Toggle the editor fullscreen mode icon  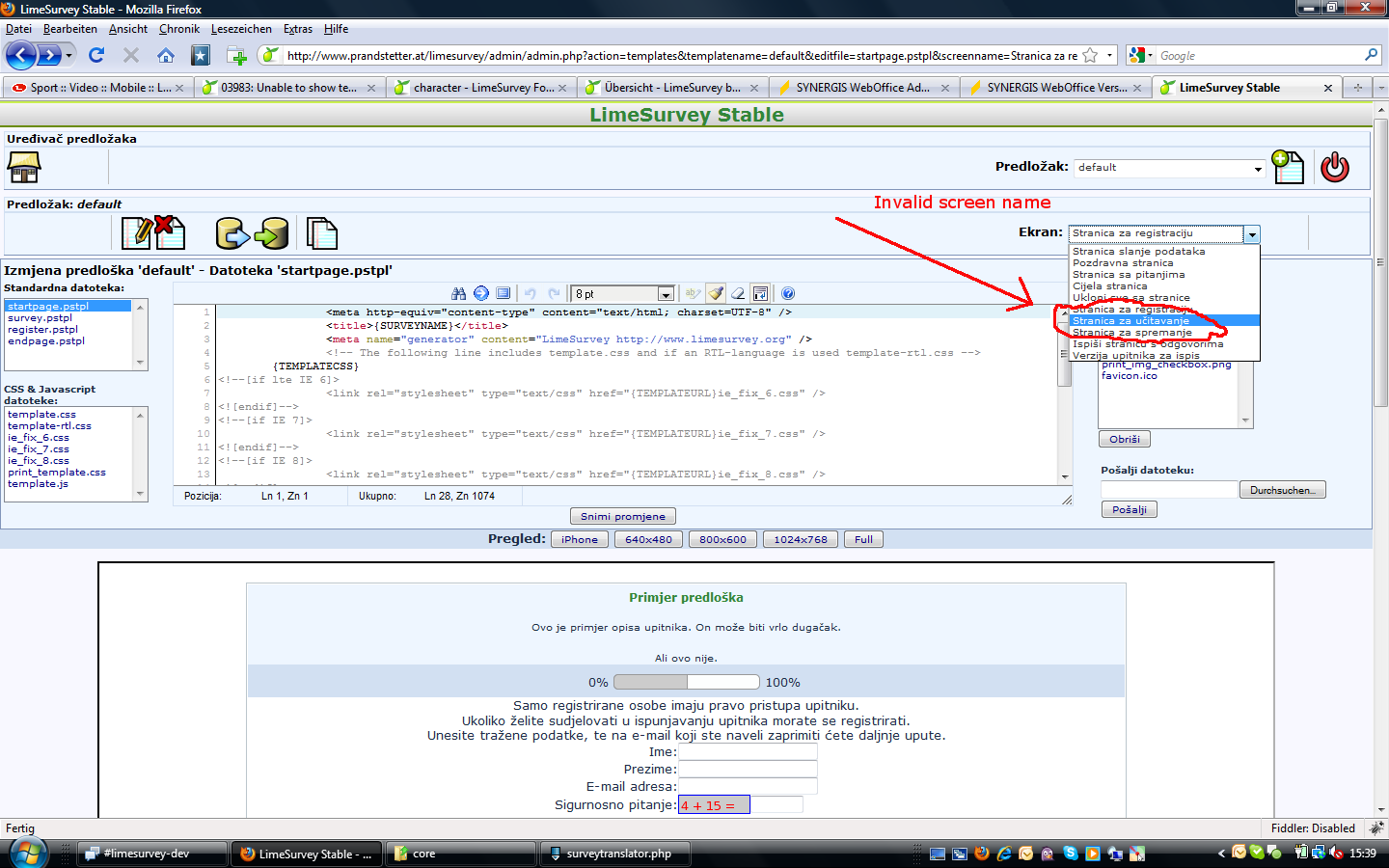coord(503,293)
